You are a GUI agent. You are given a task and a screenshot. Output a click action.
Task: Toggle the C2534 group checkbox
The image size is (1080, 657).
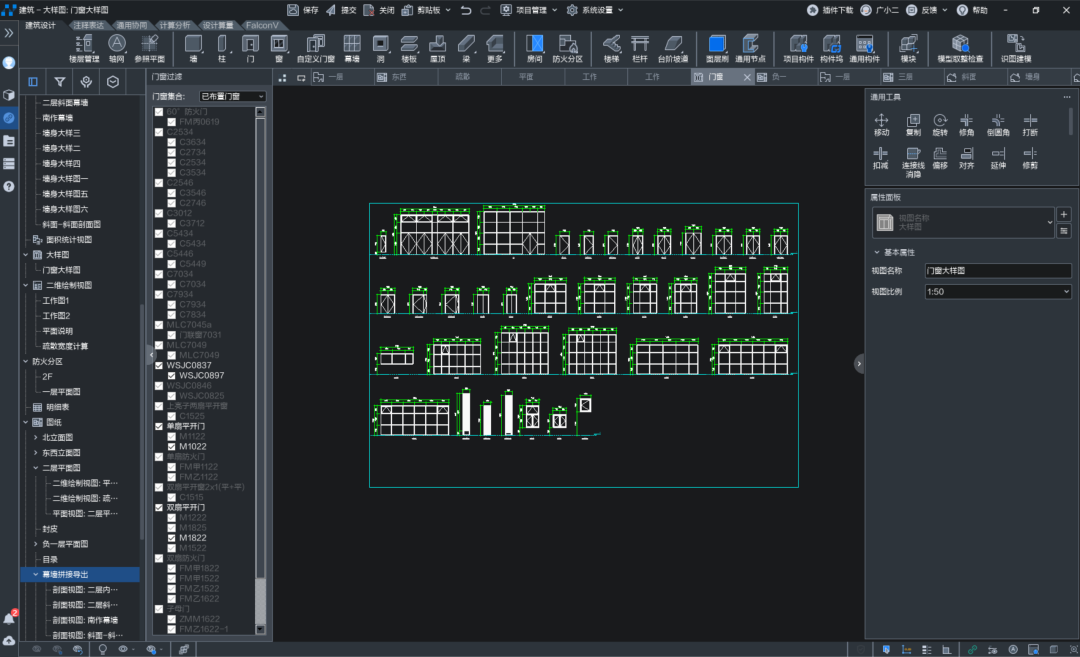click(x=159, y=132)
